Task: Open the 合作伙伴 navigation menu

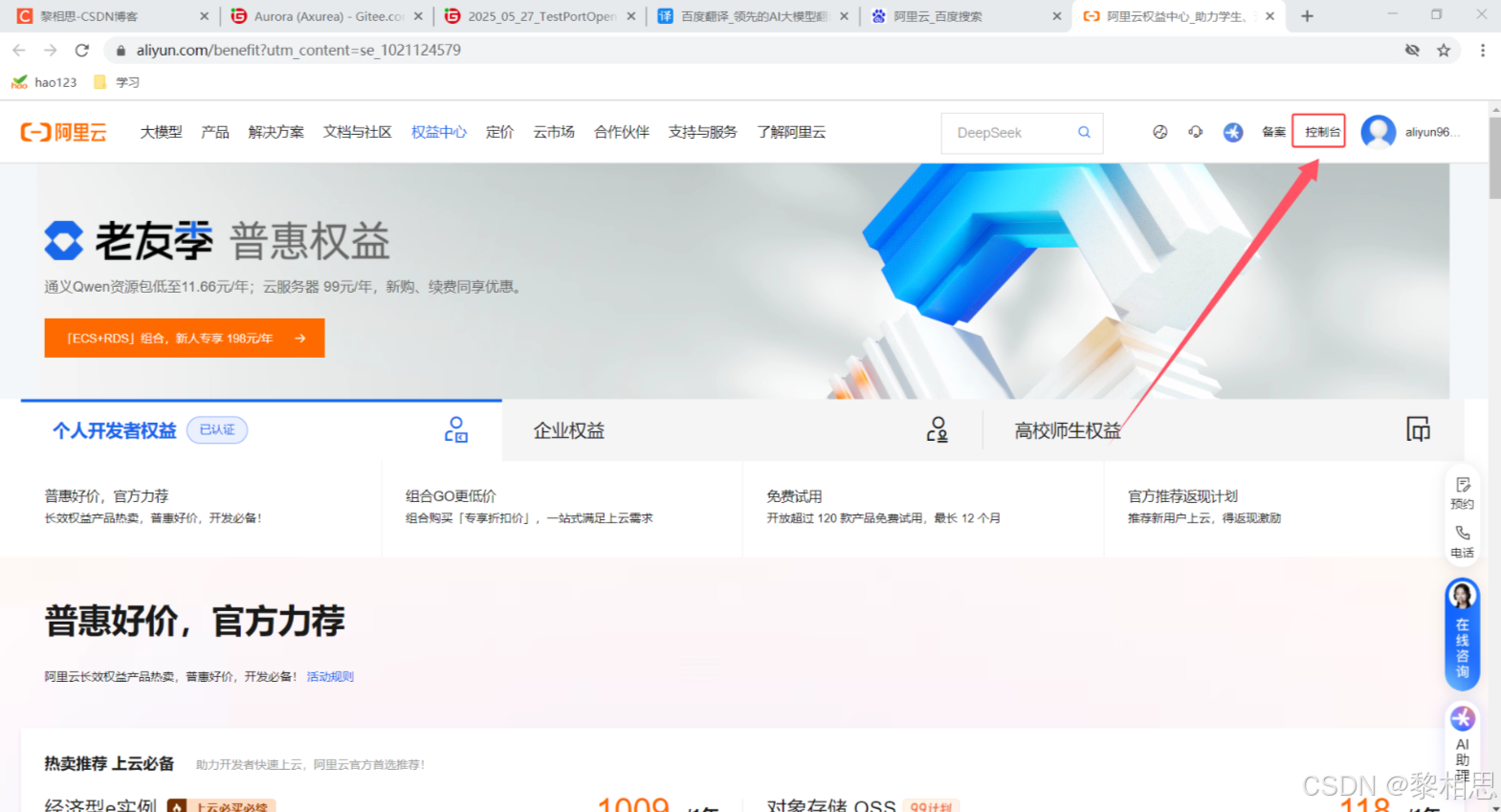Action: click(622, 132)
